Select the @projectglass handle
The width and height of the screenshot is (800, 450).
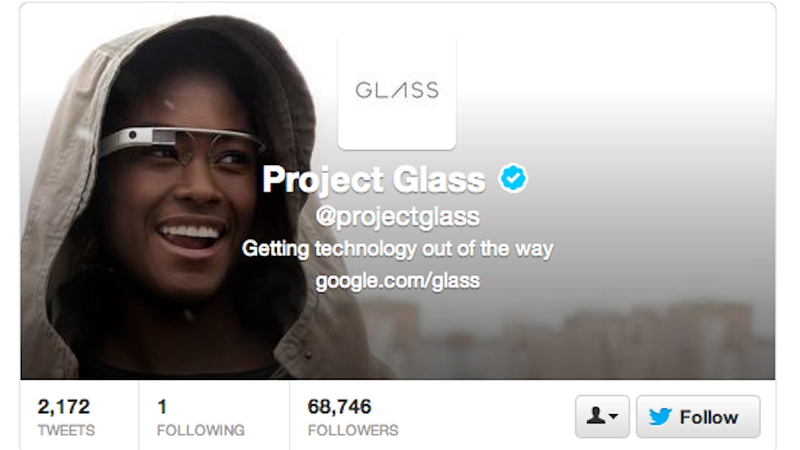pos(397,217)
